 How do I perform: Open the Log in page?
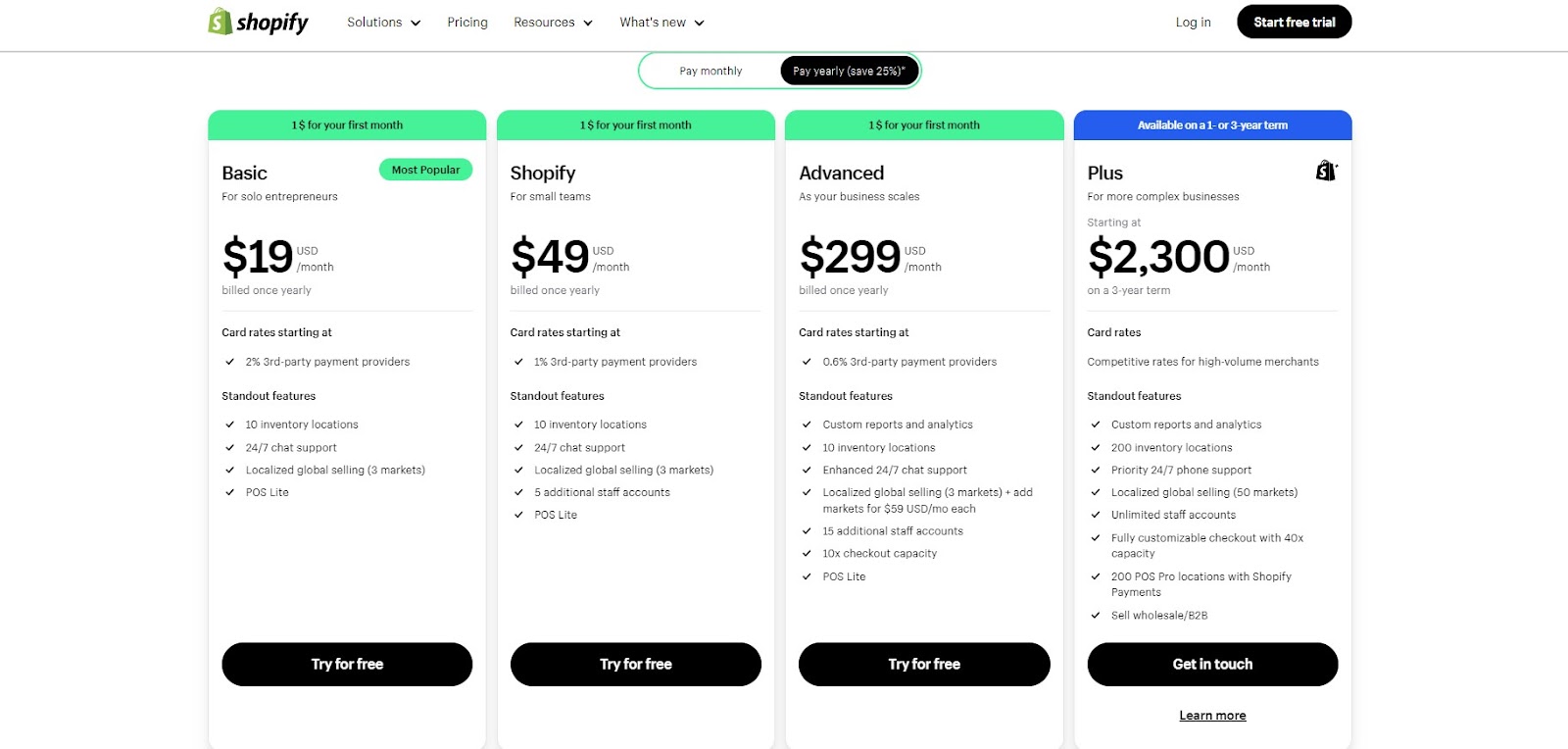1193,22
